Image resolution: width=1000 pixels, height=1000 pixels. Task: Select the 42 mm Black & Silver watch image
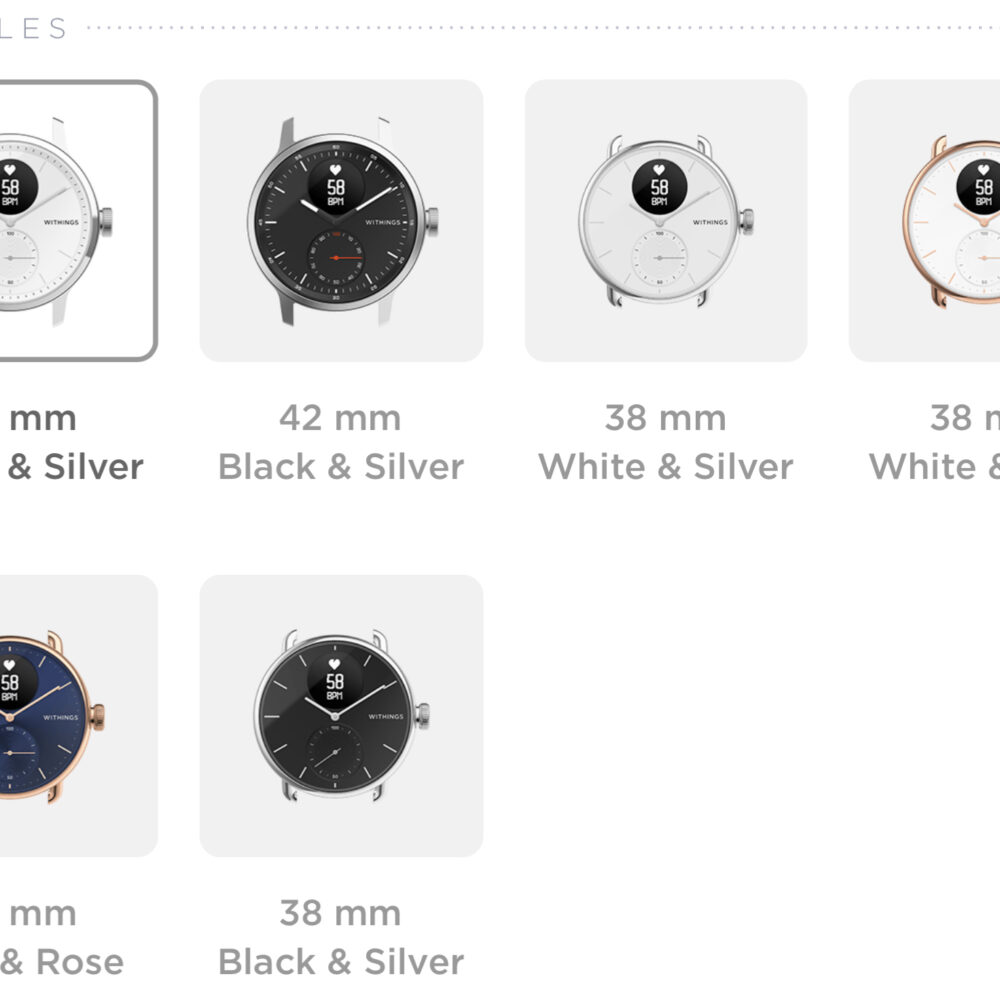tap(341, 221)
